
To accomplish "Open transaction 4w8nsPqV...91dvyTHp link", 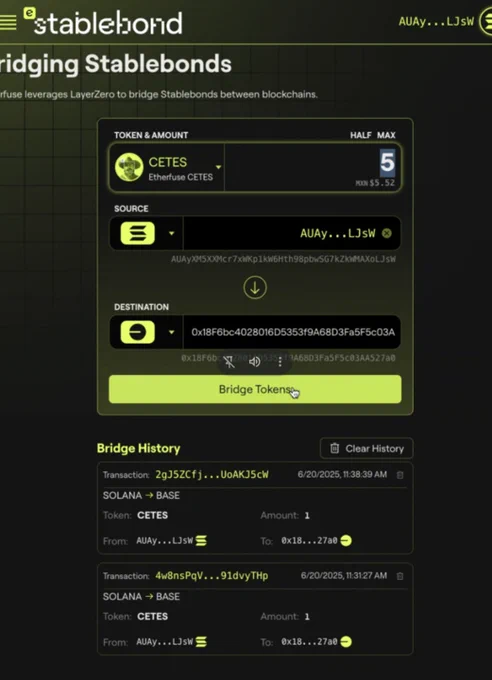I will [x=212, y=576].
